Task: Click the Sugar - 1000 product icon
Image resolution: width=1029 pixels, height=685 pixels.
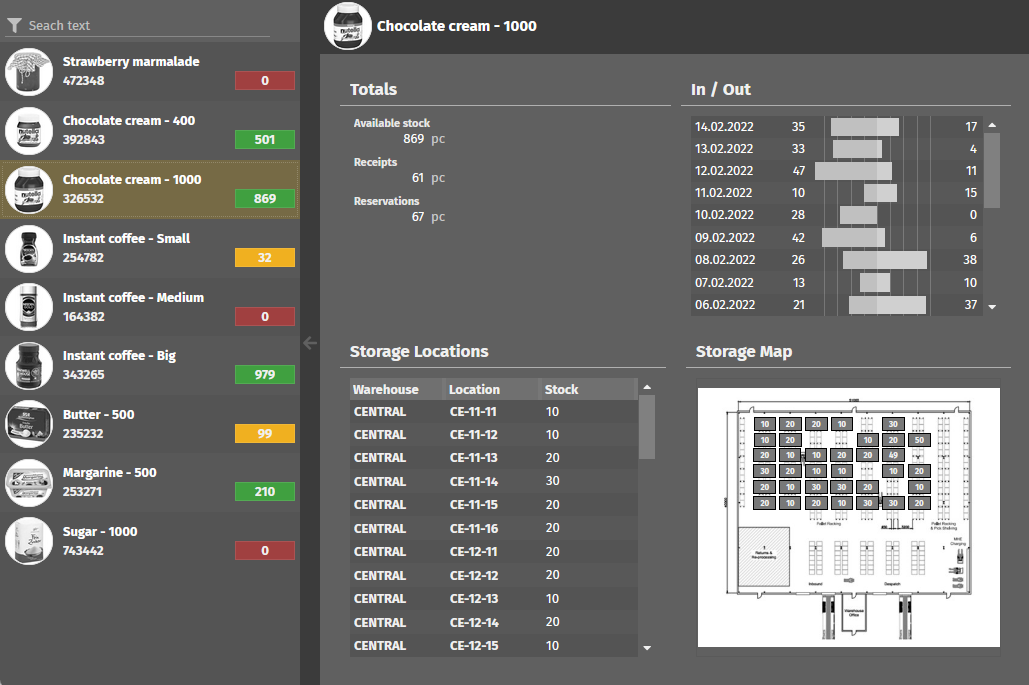Action: [29, 541]
